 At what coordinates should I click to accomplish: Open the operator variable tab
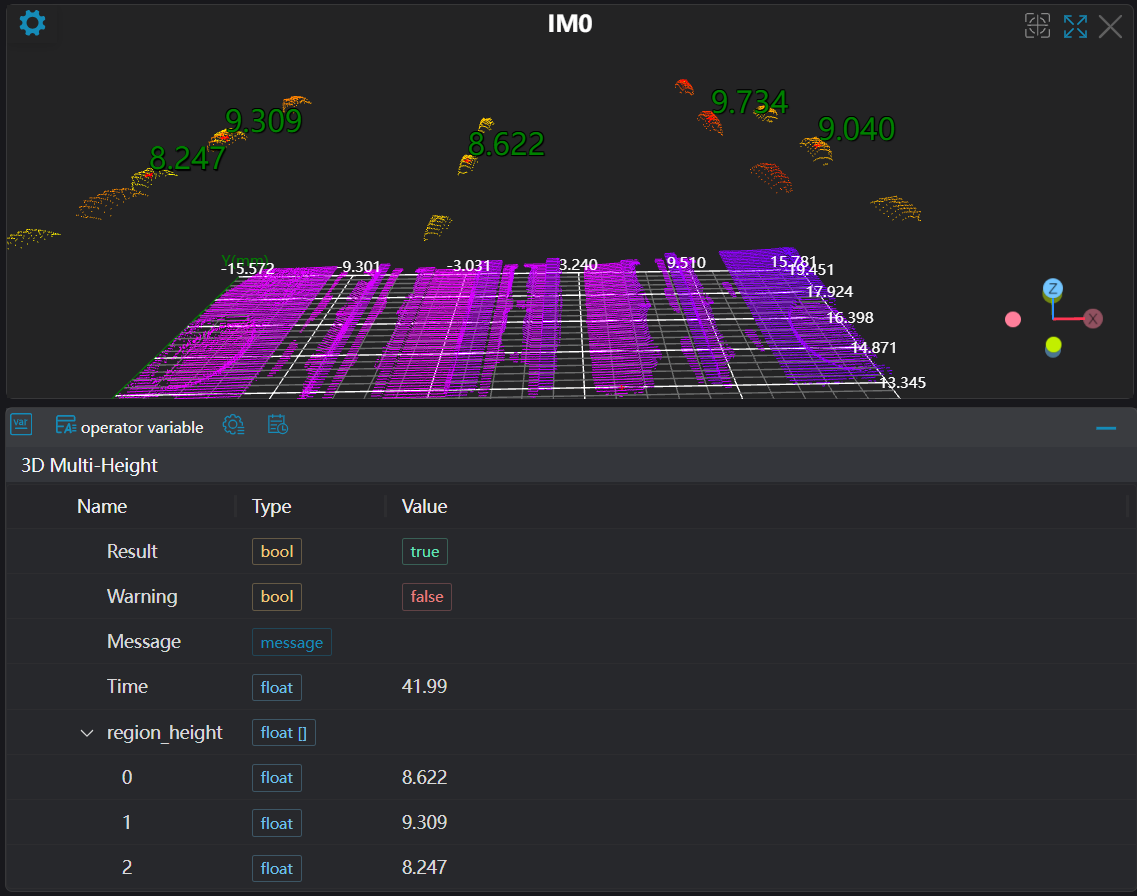(x=130, y=427)
